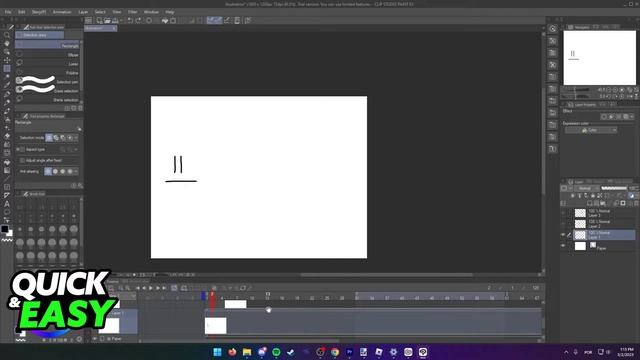Choose the Rectangle selection sub tool
Viewport: 640px width, 360px height.
point(47,45)
